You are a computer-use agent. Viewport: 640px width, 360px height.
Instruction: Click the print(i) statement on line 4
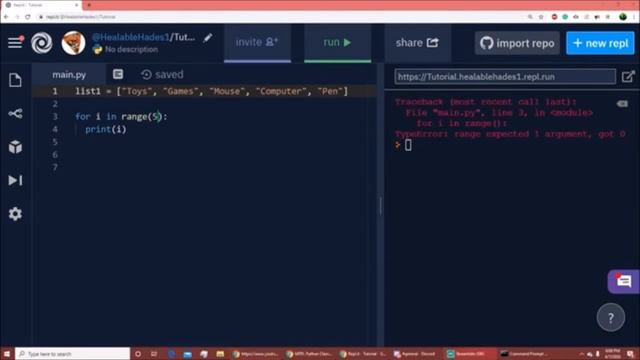[x=106, y=129]
